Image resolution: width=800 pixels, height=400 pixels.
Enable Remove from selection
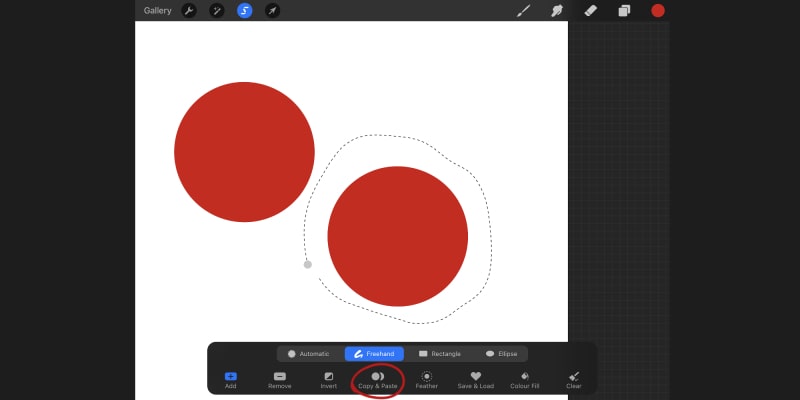[x=280, y=380]
